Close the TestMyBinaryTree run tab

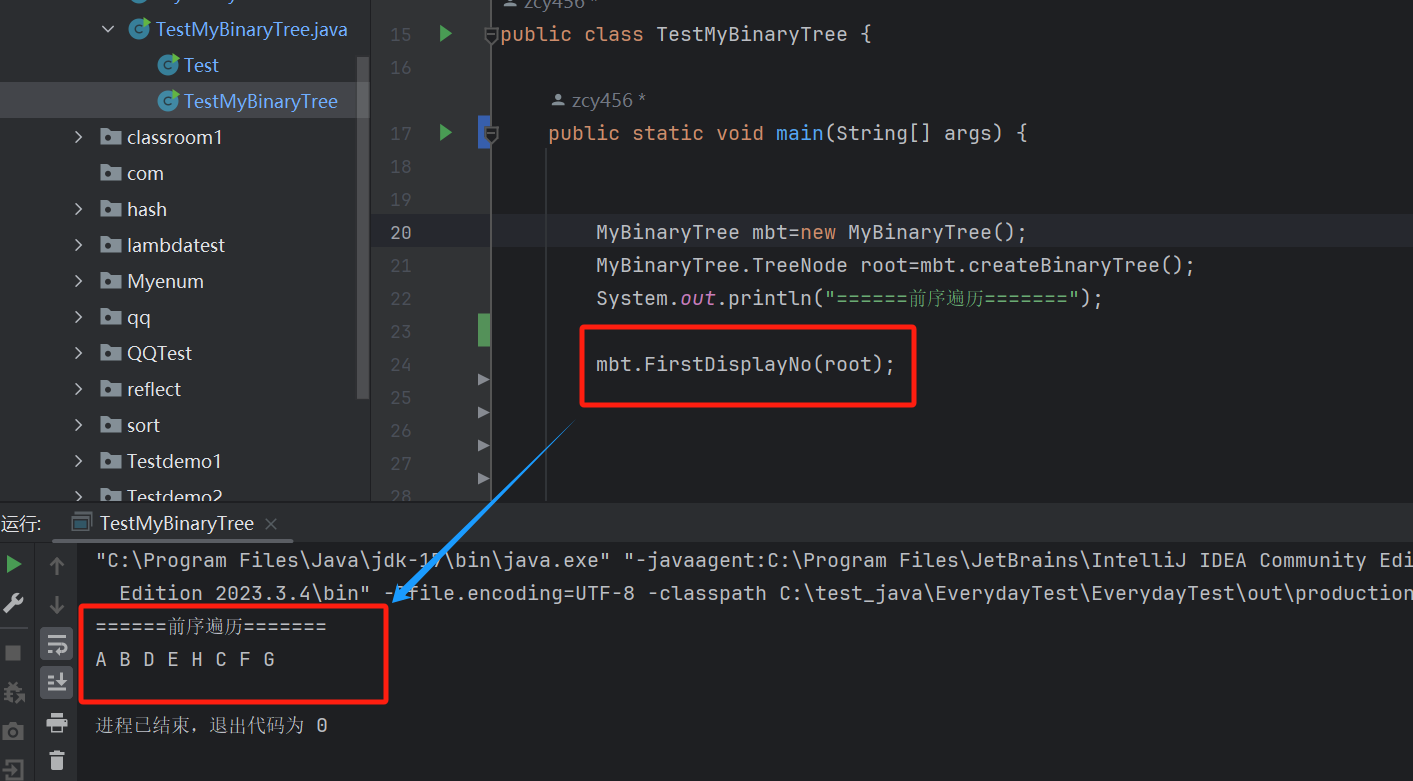coord(271,524)
